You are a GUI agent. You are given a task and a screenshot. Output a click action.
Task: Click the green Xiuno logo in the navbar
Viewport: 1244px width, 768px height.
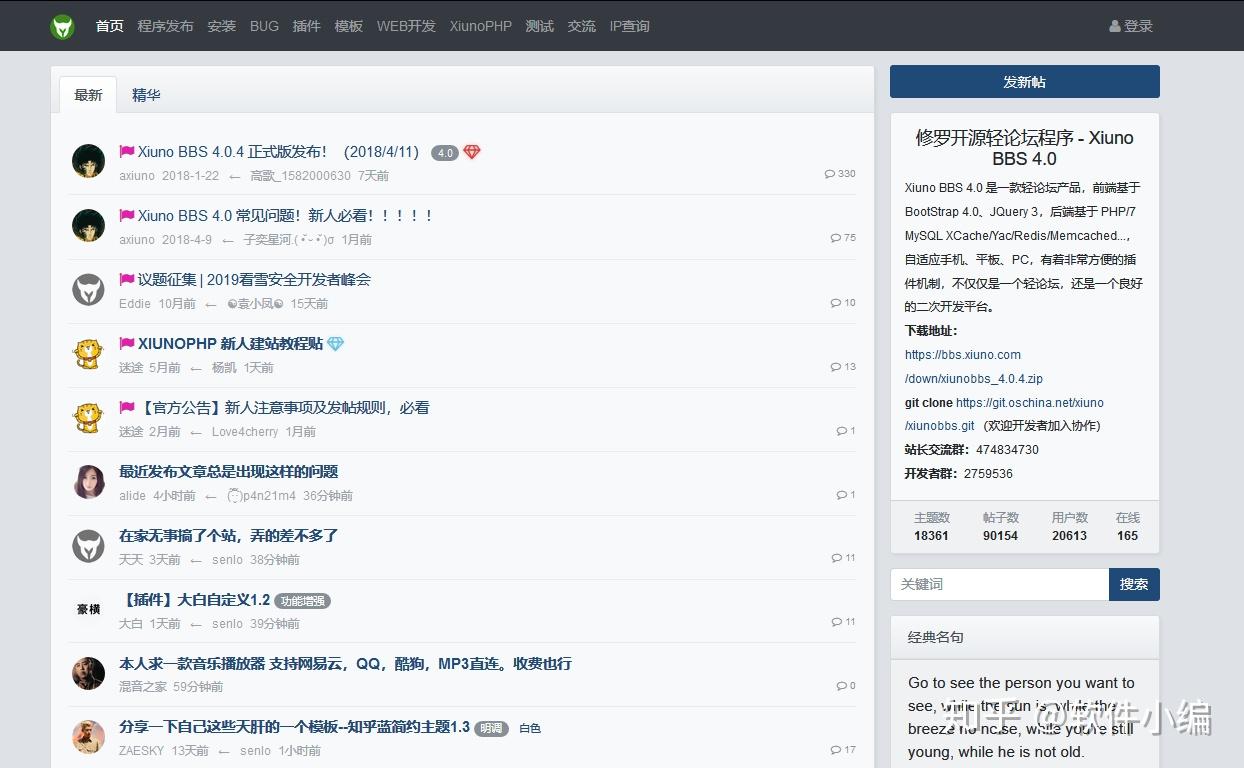pyautogui.click(x=63, y=26)
